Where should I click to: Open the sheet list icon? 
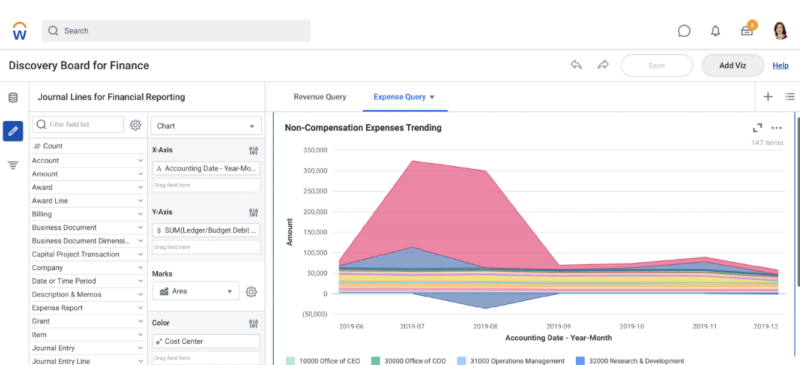point(790,96)
